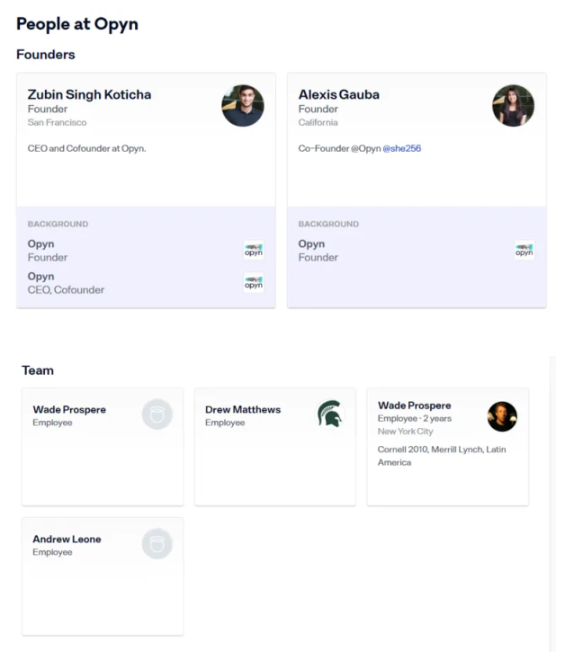
Task: Open the @she256 mention link
Action: click(402, 148)
